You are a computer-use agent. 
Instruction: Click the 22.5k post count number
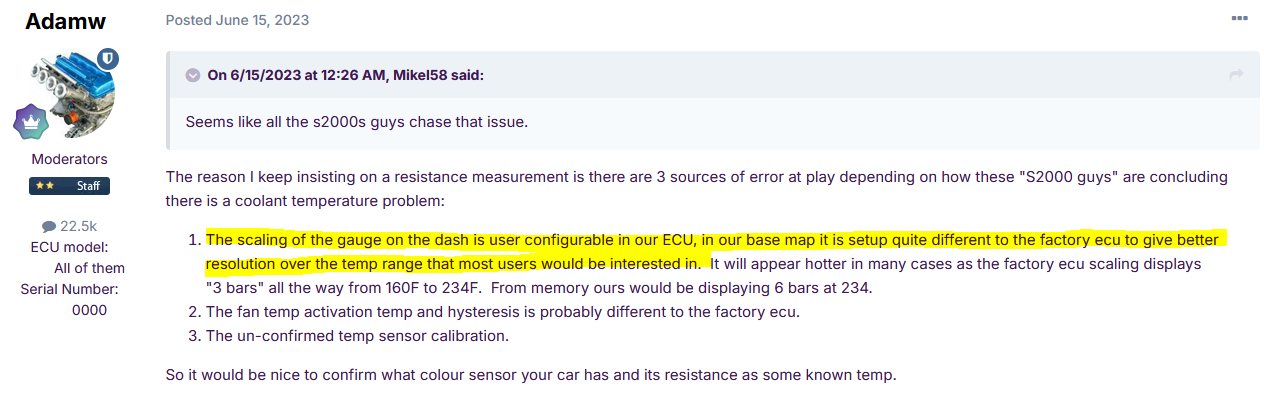(77, 227)
